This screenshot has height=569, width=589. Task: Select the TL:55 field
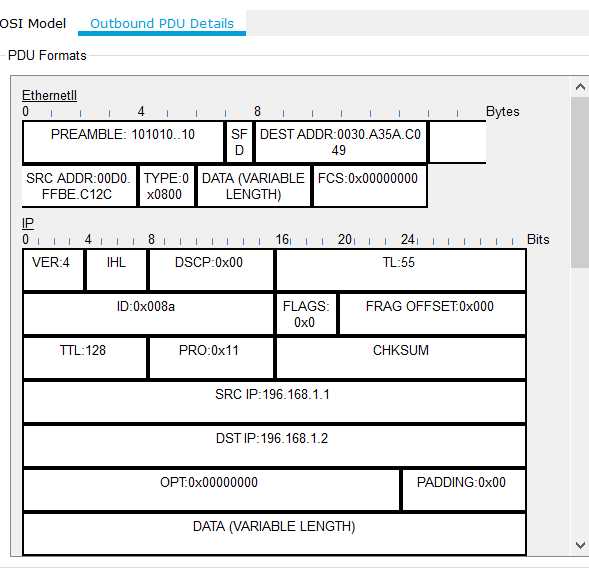[401, 270]
